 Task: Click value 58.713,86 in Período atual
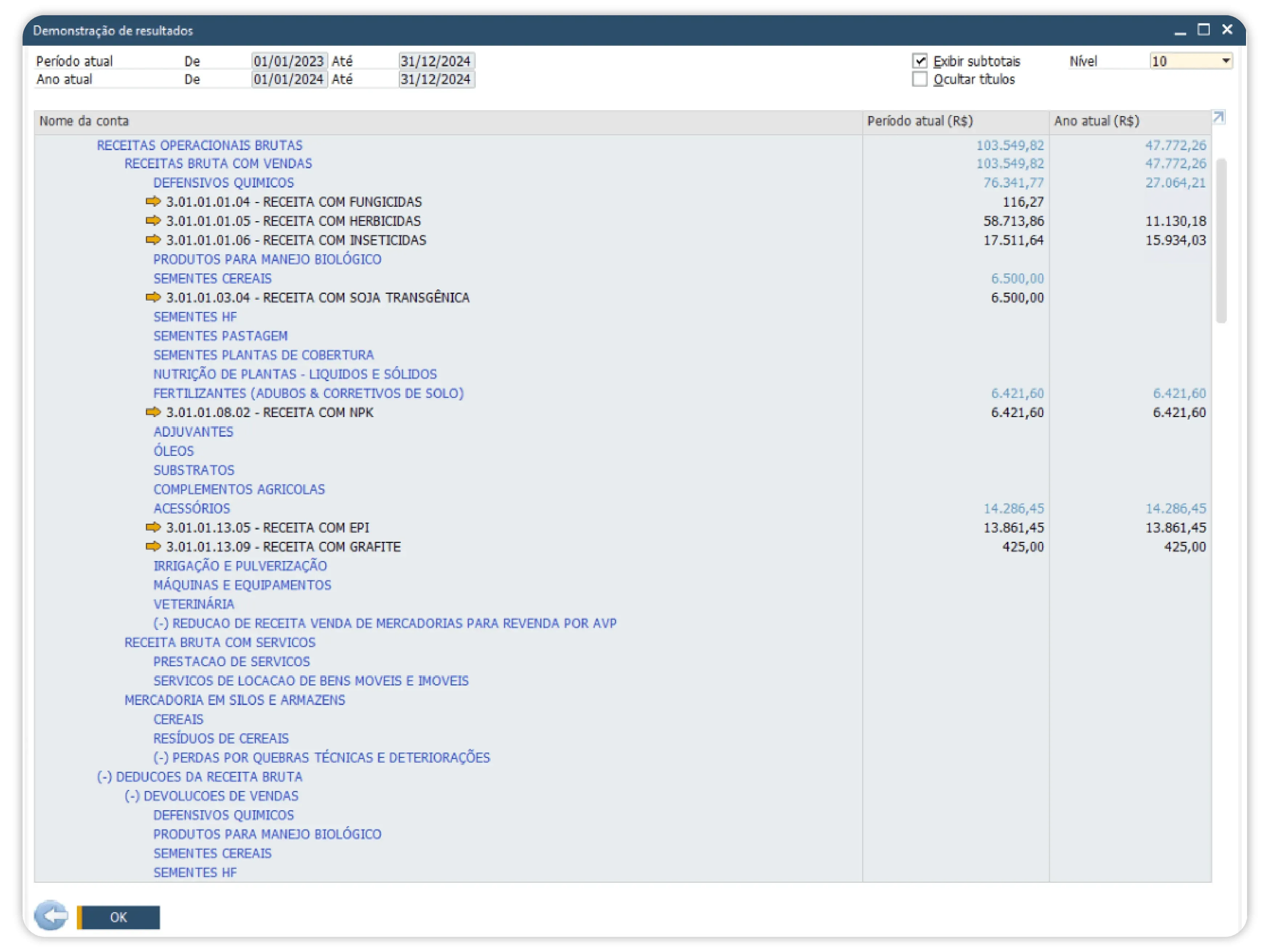pos(1013,221)
